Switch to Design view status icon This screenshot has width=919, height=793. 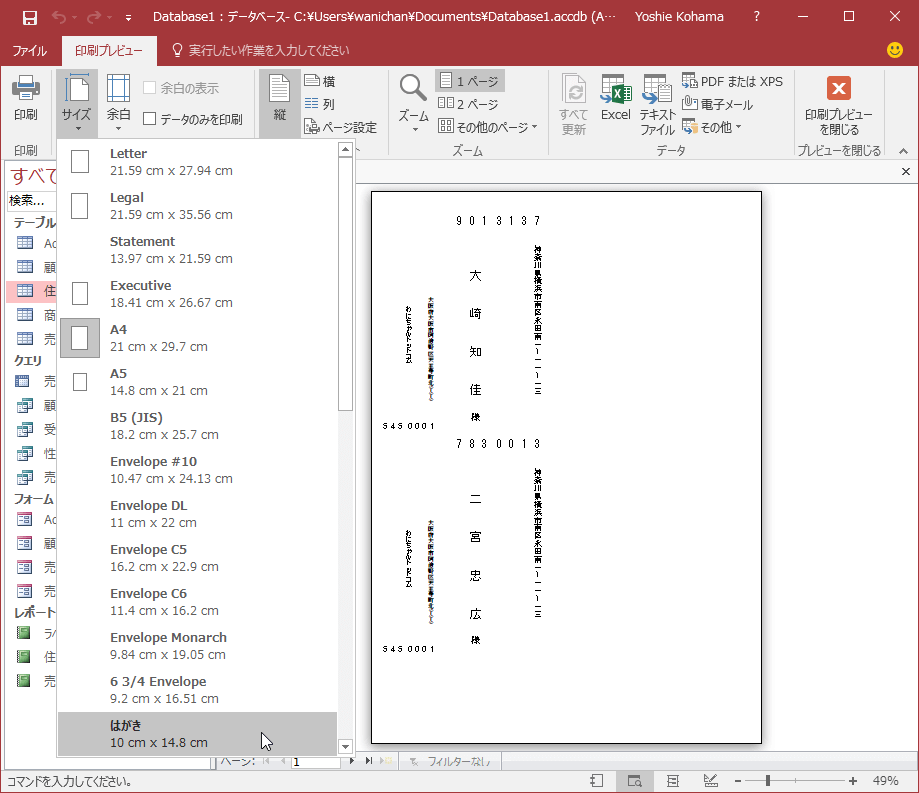pos(710,781)
